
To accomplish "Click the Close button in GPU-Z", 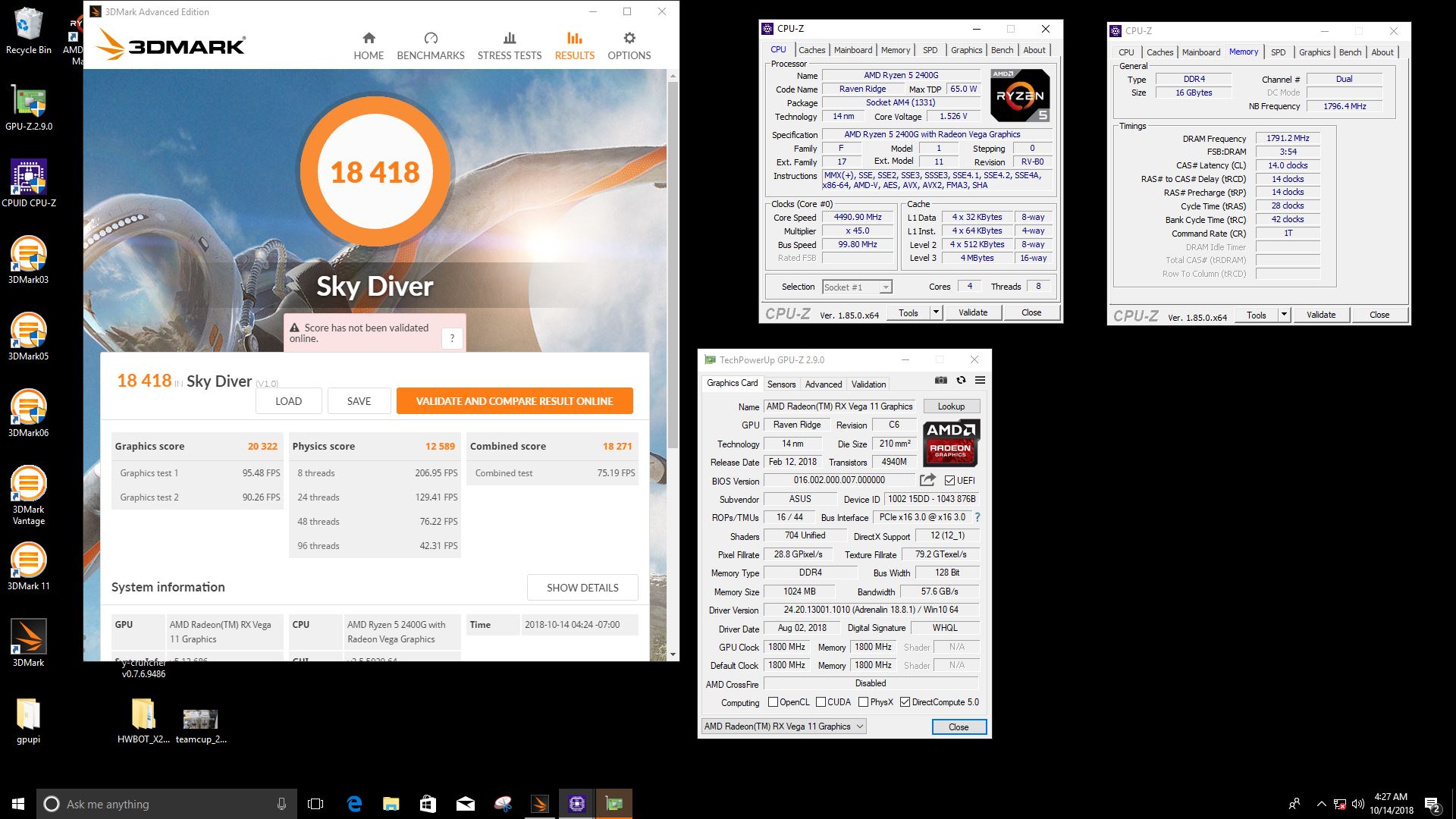I will [x=959, y=726].
